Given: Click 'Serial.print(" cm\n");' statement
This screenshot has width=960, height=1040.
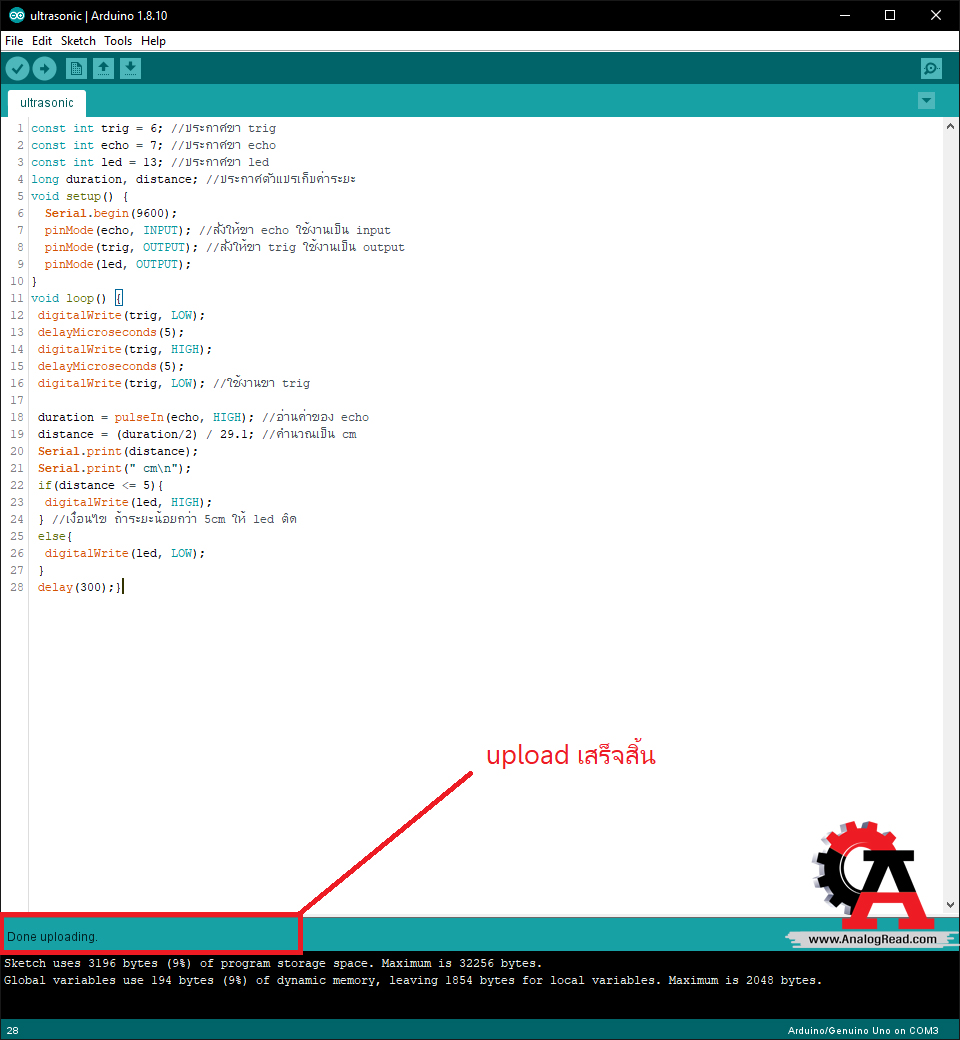Looking at the screenshot, I should tap(114, 469).
